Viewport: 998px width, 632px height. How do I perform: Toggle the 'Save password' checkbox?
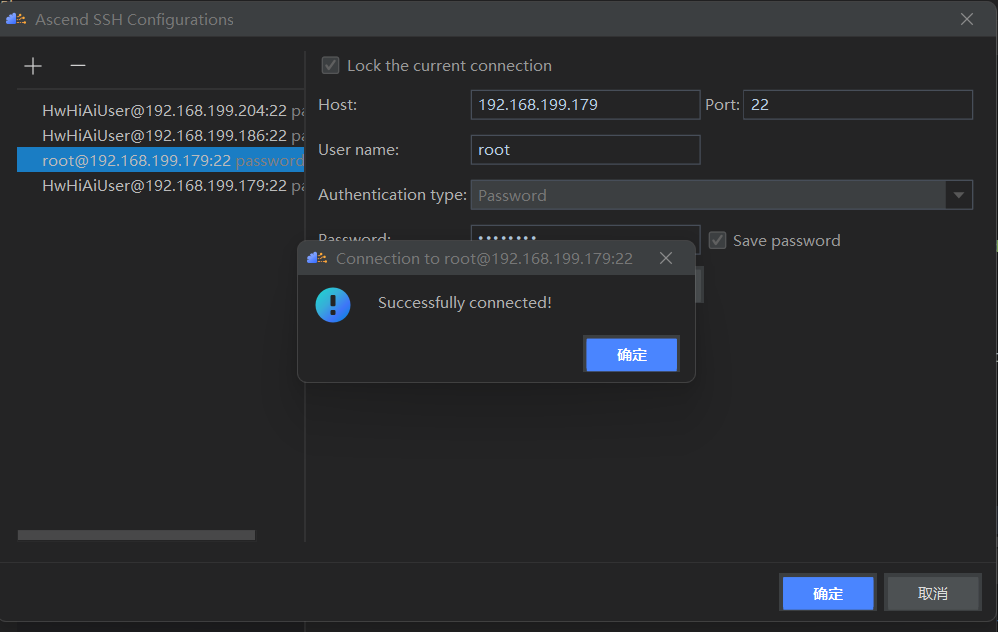(x=717, y=241)
